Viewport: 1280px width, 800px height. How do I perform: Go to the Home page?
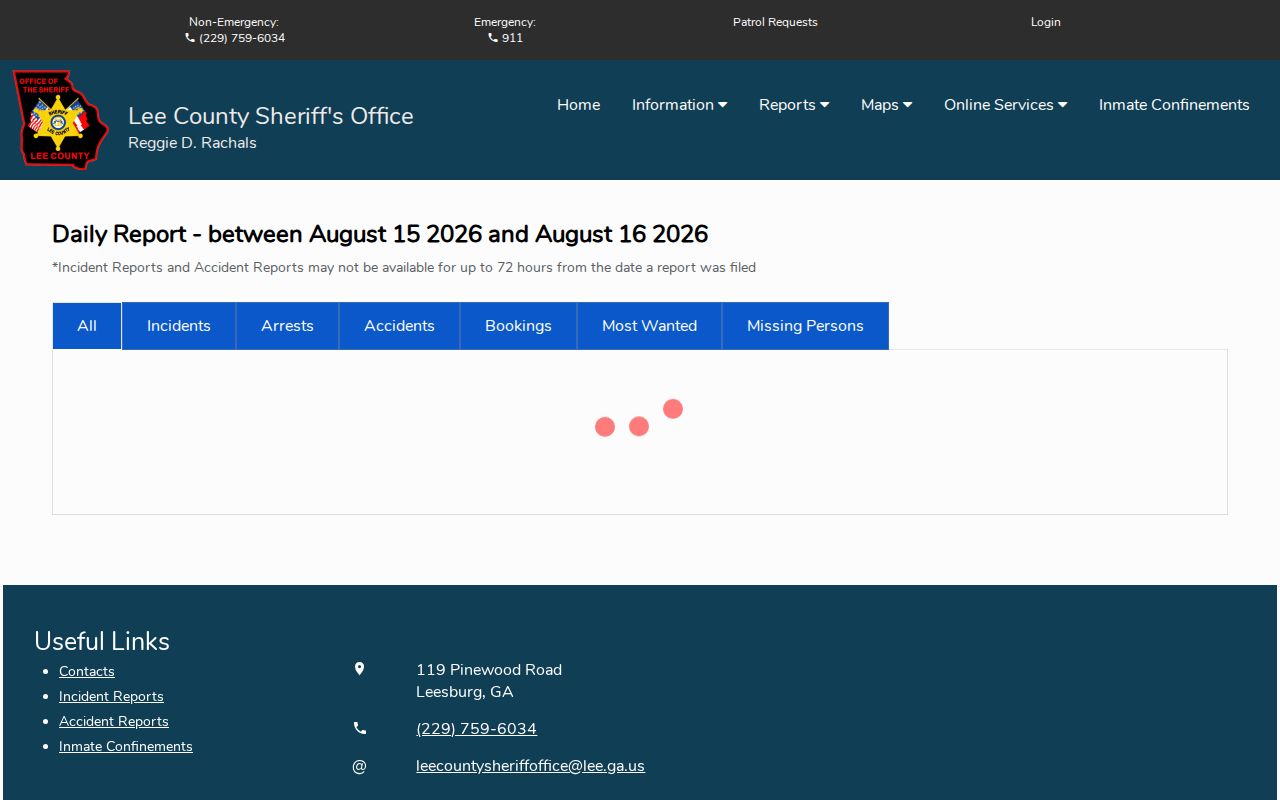point(578,105)
